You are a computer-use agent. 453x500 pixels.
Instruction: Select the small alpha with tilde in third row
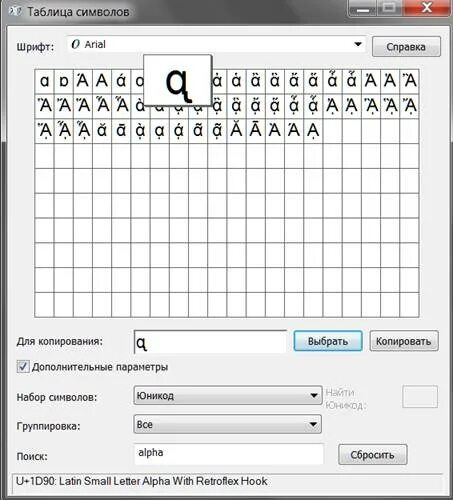pyautogui.click(x=198, y=131)
